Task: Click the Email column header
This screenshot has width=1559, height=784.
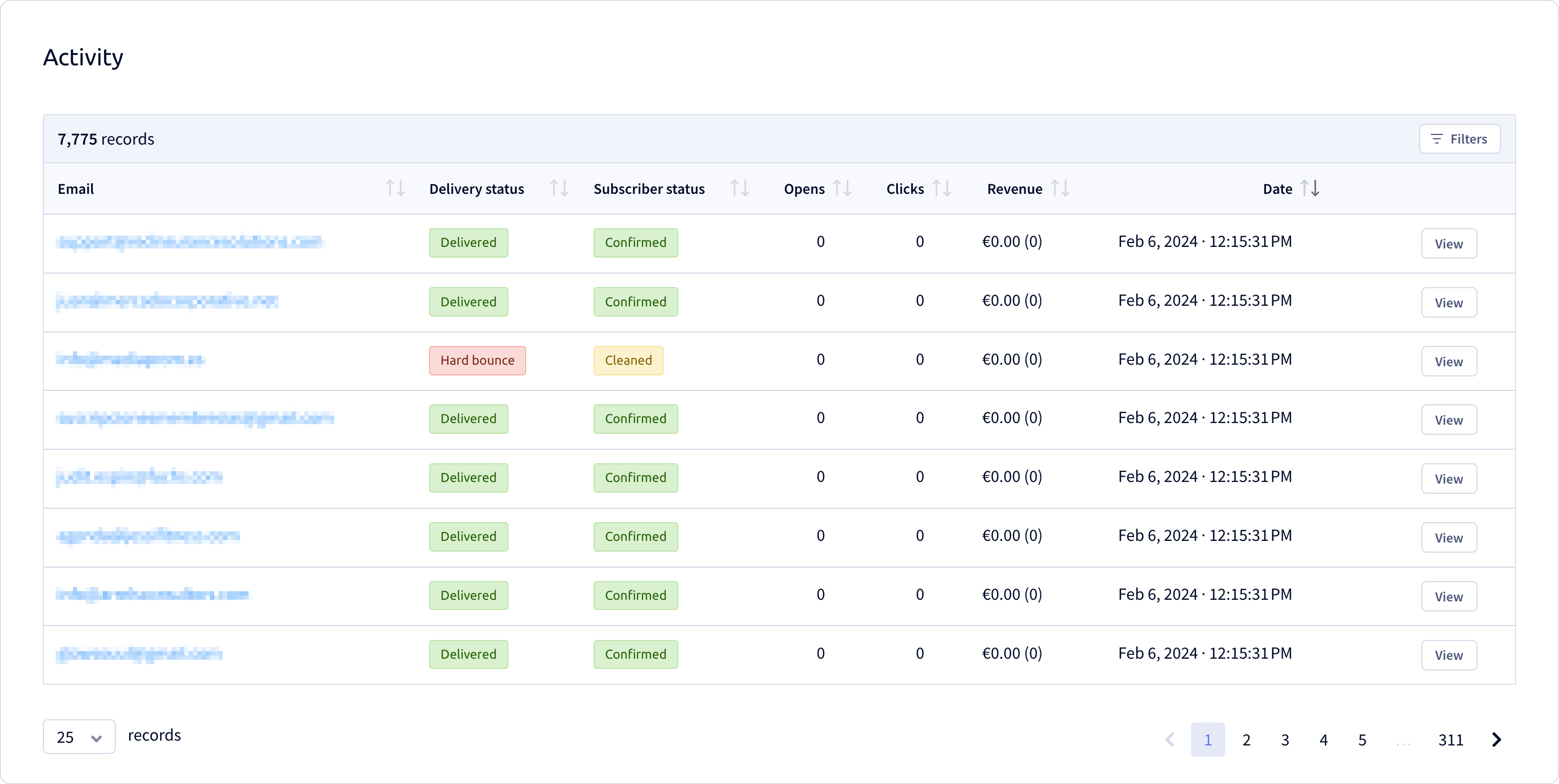Action: click(x=76, y=189)
